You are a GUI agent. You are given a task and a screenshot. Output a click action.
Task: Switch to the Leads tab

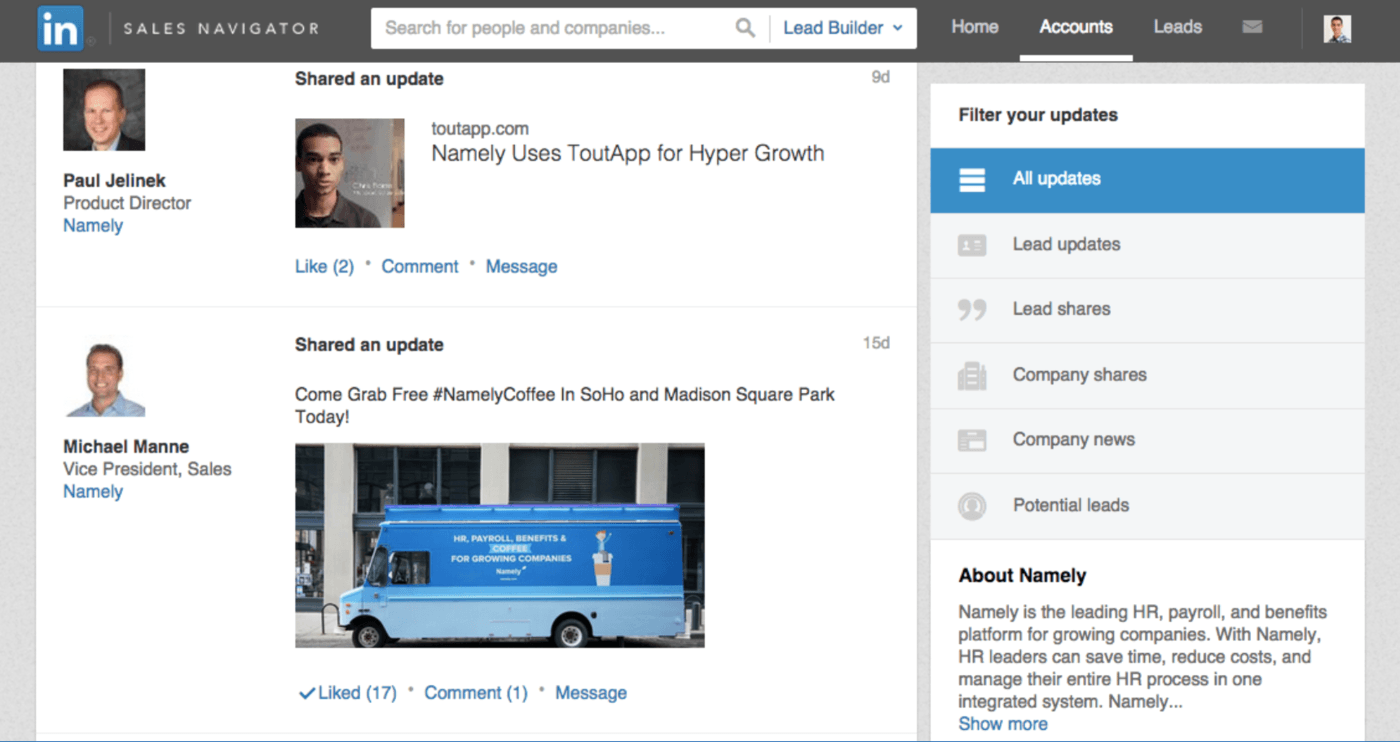(x=1177, y=27)
